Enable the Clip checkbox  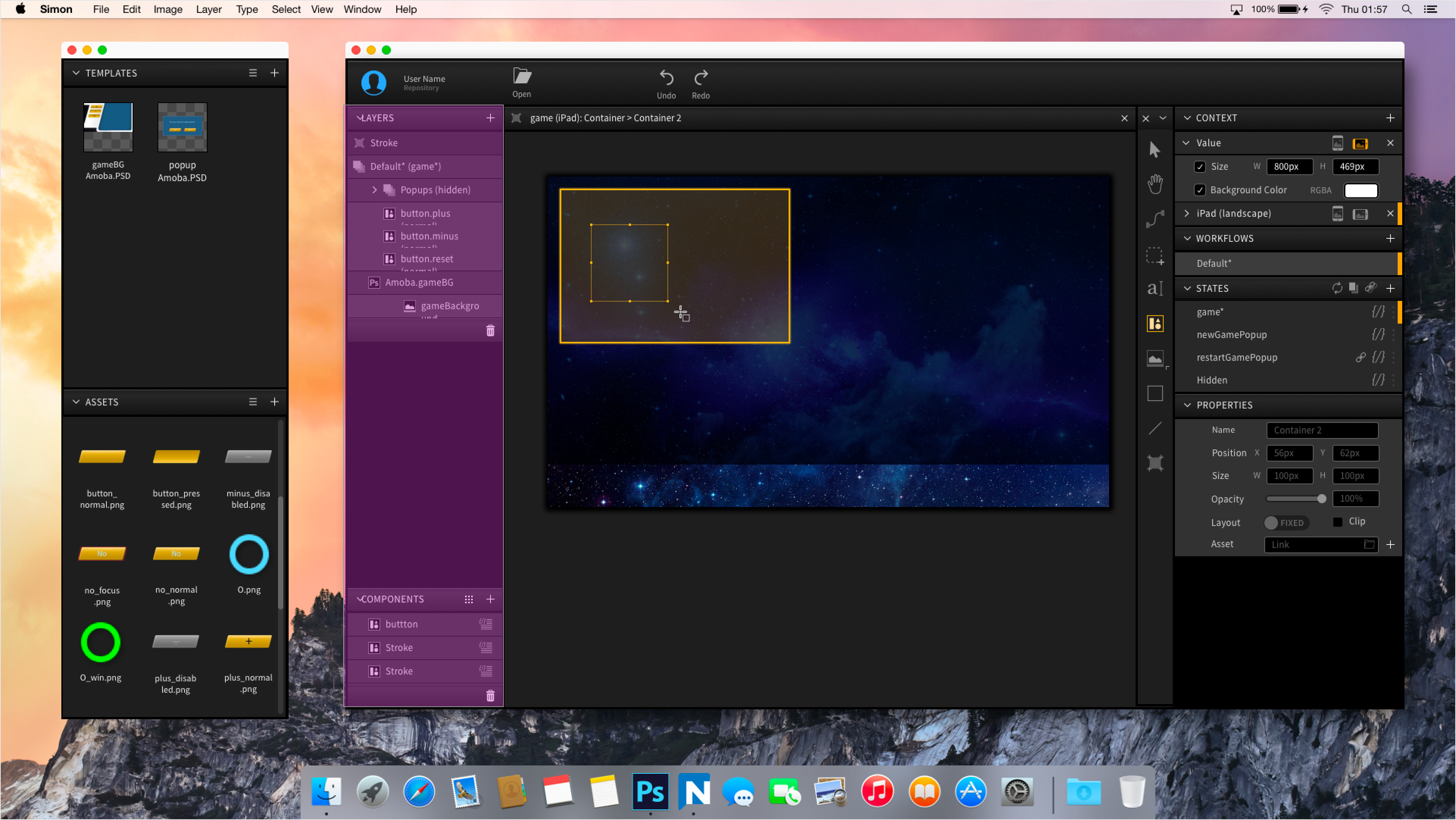[1337, 522]
